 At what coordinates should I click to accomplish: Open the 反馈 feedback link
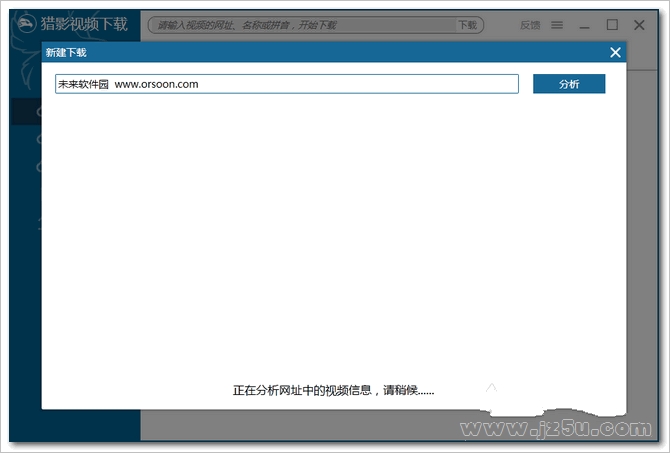tap(530, 25)
